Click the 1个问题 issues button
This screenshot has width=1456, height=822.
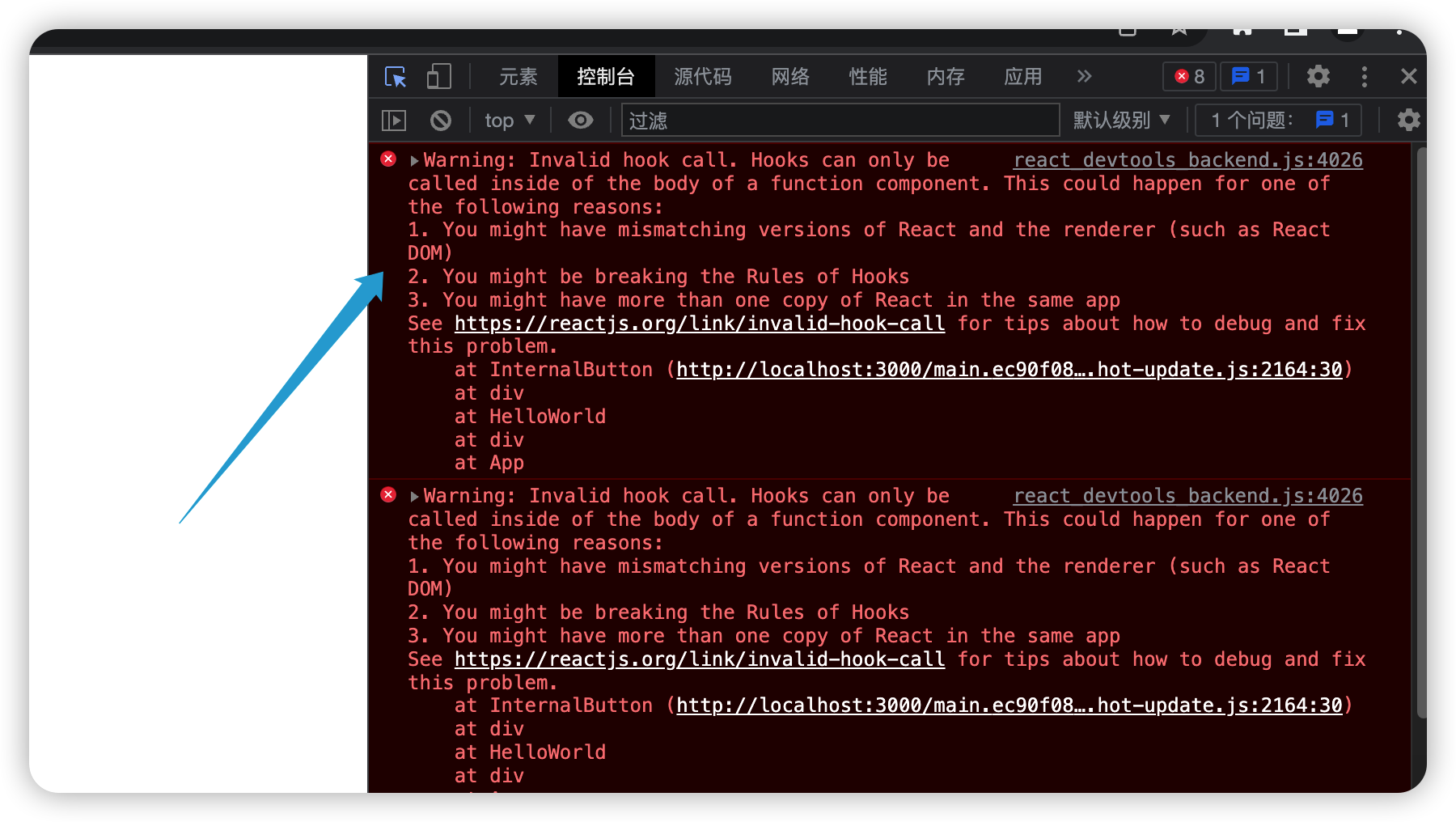coord(1276,120)
